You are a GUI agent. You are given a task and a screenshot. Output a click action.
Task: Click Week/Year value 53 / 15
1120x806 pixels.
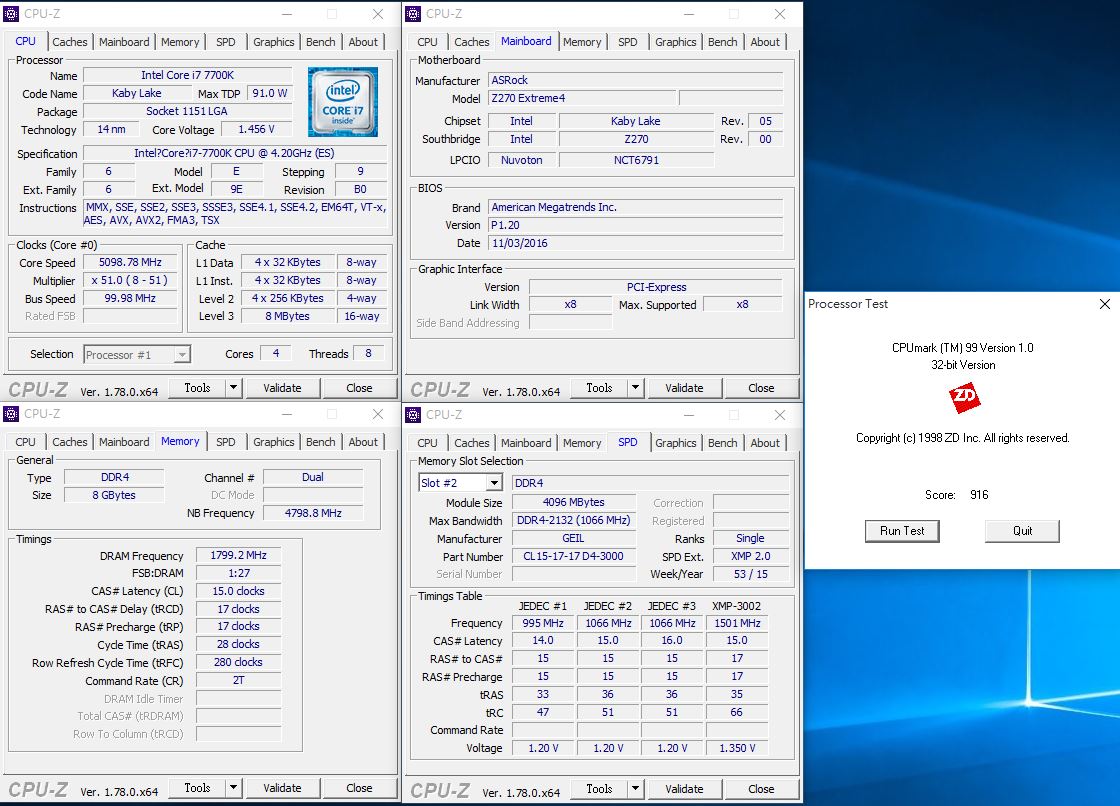(751, 574)
